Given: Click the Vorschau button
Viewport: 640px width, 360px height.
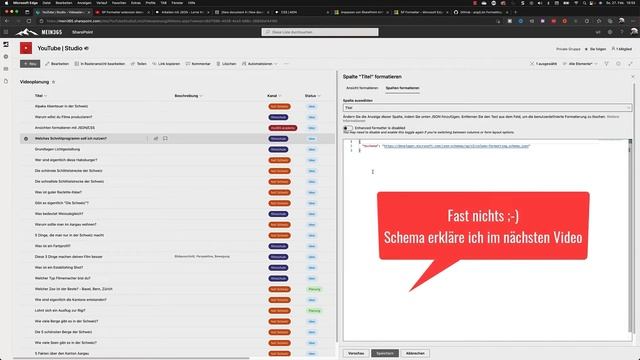Looking at the screenshot, I should [x=356, y=353].
